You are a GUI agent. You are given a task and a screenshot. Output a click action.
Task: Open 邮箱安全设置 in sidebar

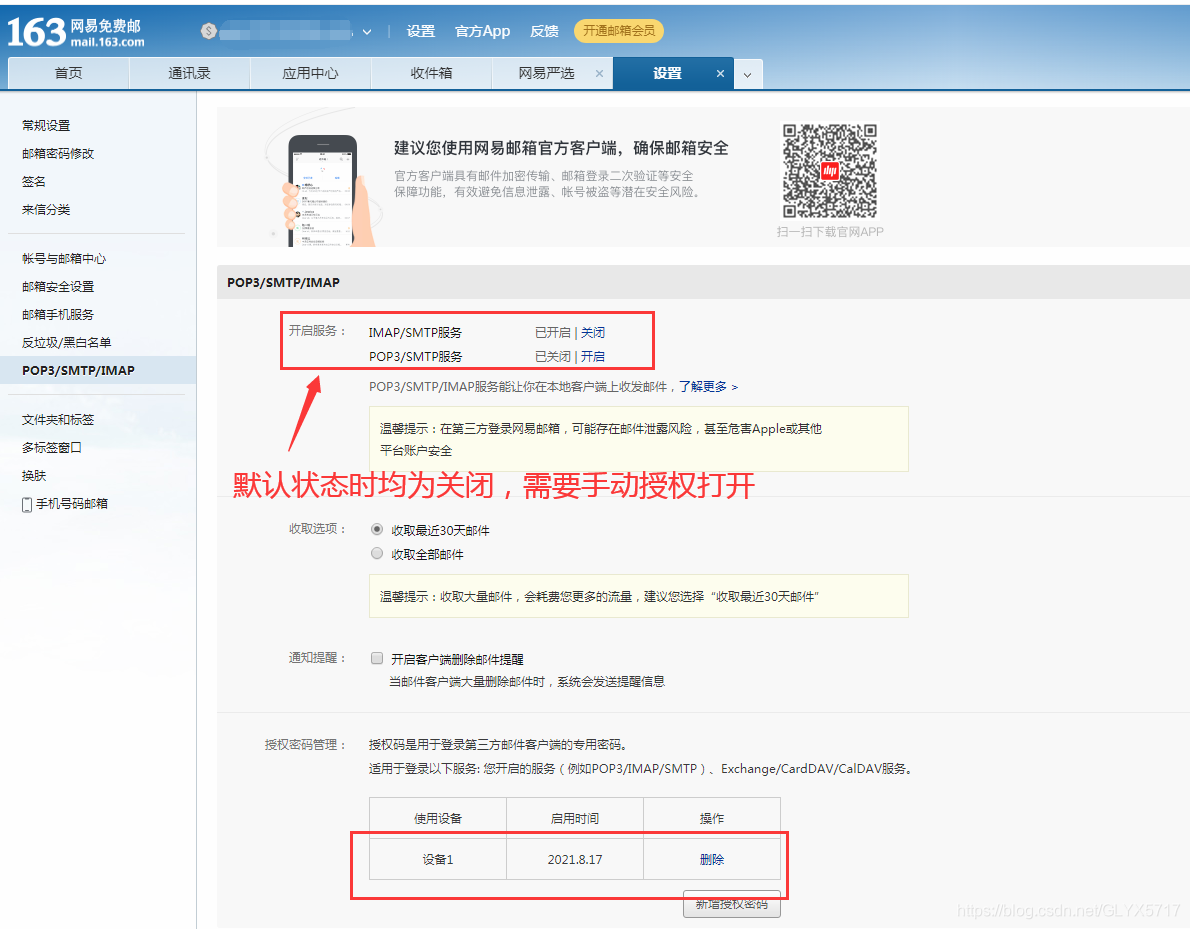coord(58,287)
